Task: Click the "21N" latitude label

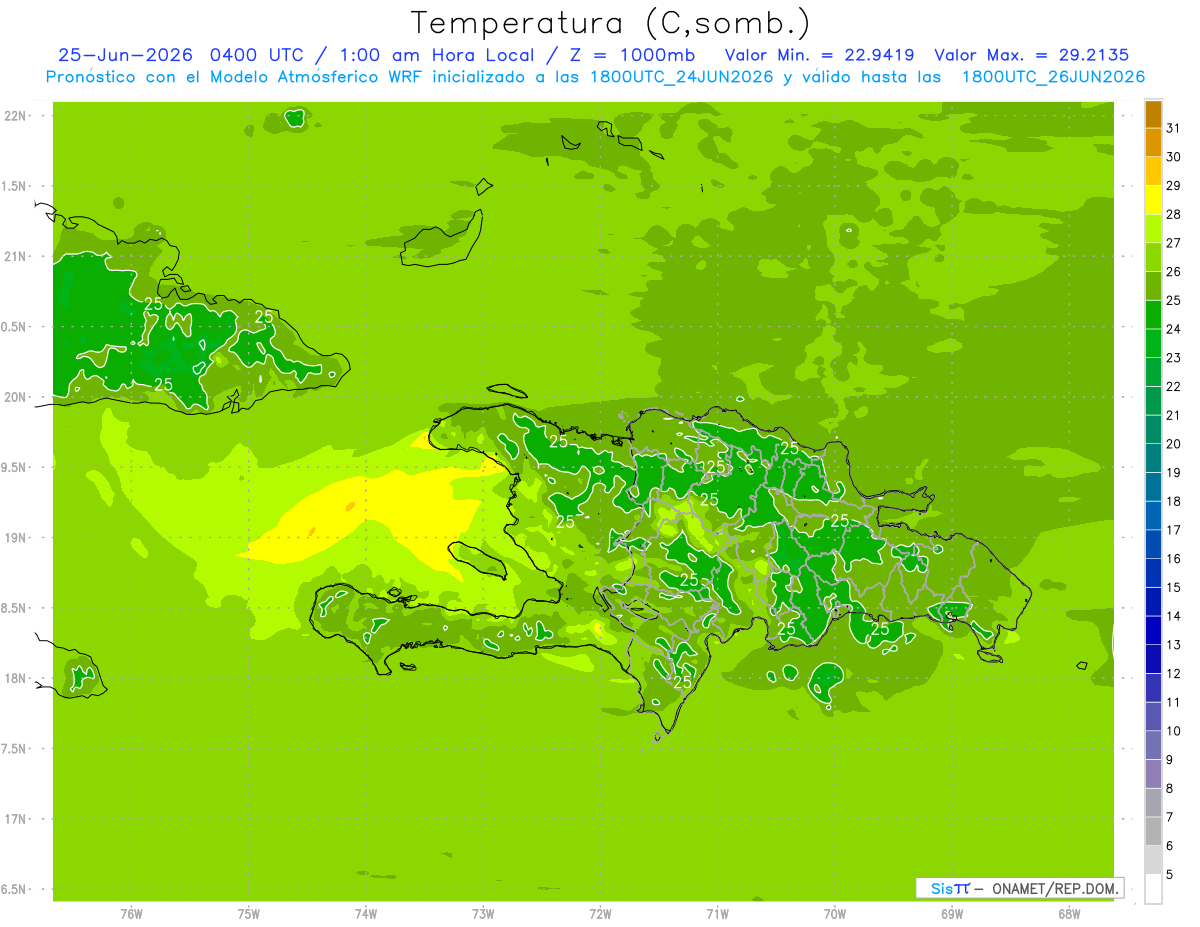Action: [x=15, y=256]
